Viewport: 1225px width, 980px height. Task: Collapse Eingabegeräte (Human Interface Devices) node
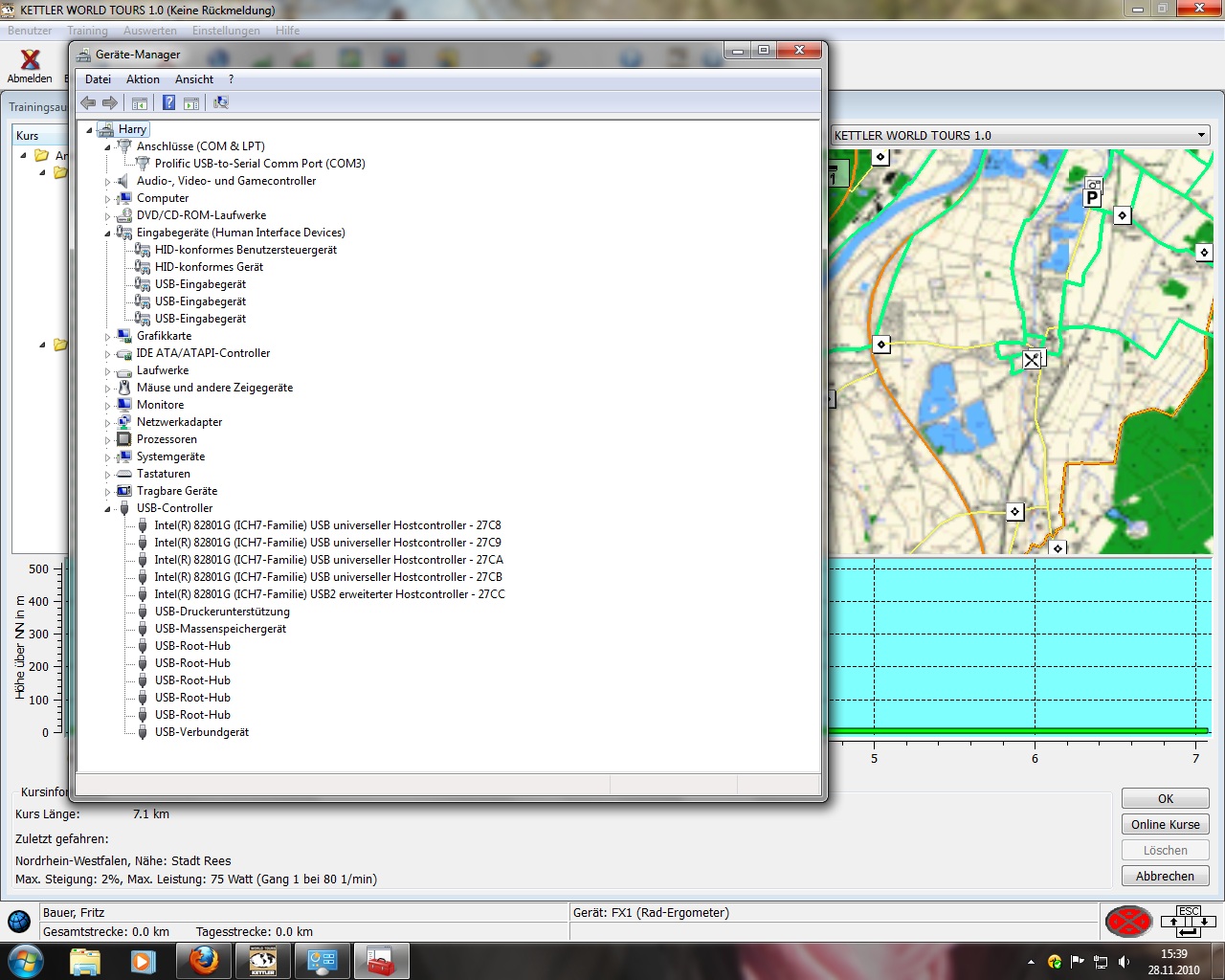click(107, 234)
